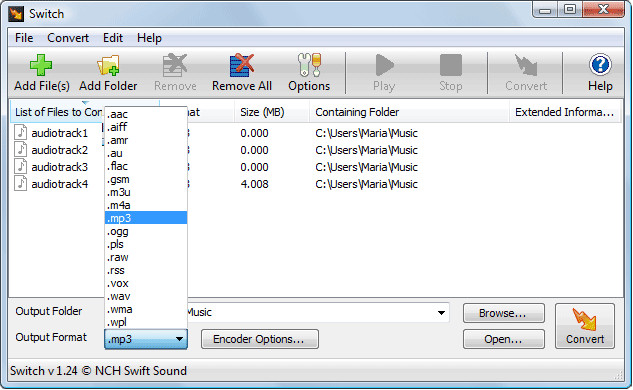Expand the Output Folder dropdown arrow
The width and height of the screenshot is (633, 390).
click(441, 312)
